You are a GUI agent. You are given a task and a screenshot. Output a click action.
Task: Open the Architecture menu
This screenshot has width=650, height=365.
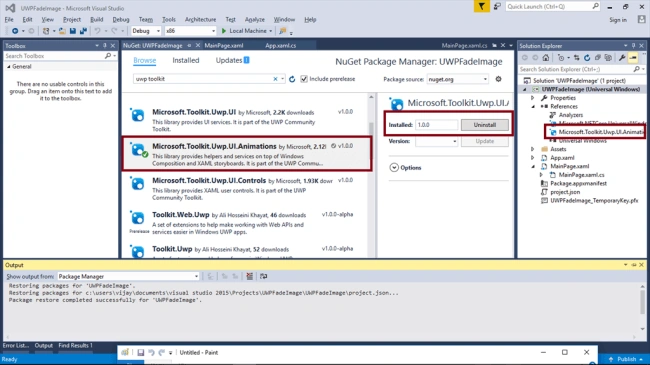201,19
